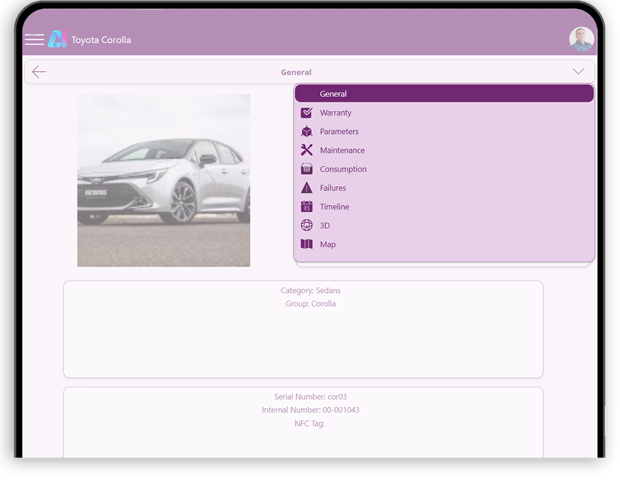Viewport: 620px width, 488px height.
Task: Select Warranty menu entry
Action: pyautogui.click(x=444, y=113)
